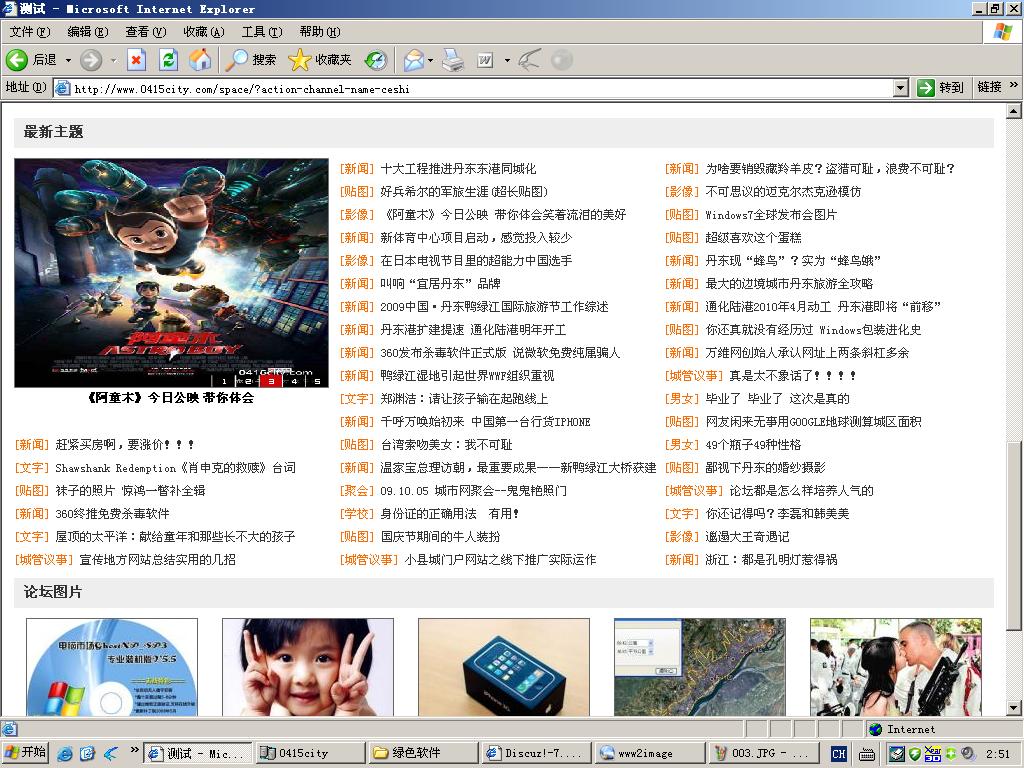
Task: Print the page with printer icon
Action: pos(453,60)
